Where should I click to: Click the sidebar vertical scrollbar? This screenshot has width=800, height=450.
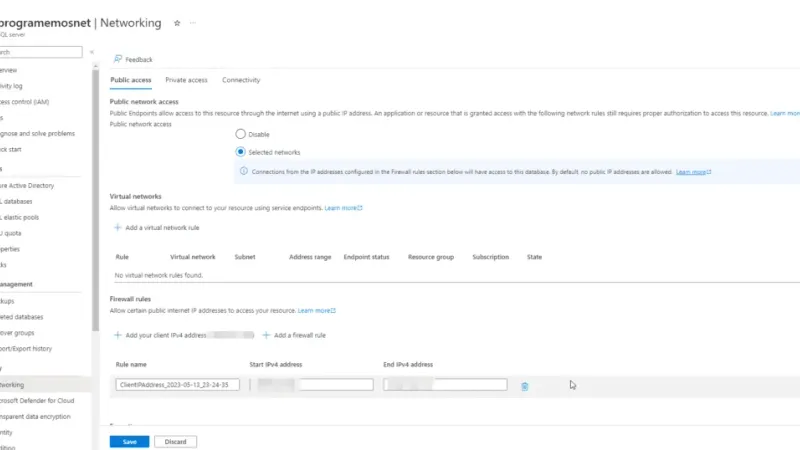tap(95, 200)
